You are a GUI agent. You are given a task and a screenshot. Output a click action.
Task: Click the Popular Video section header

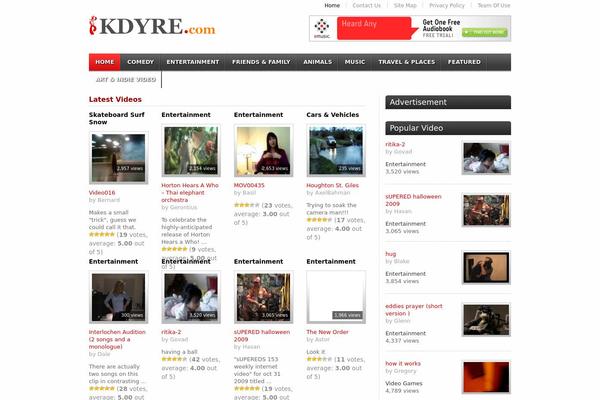click(448, 128)
